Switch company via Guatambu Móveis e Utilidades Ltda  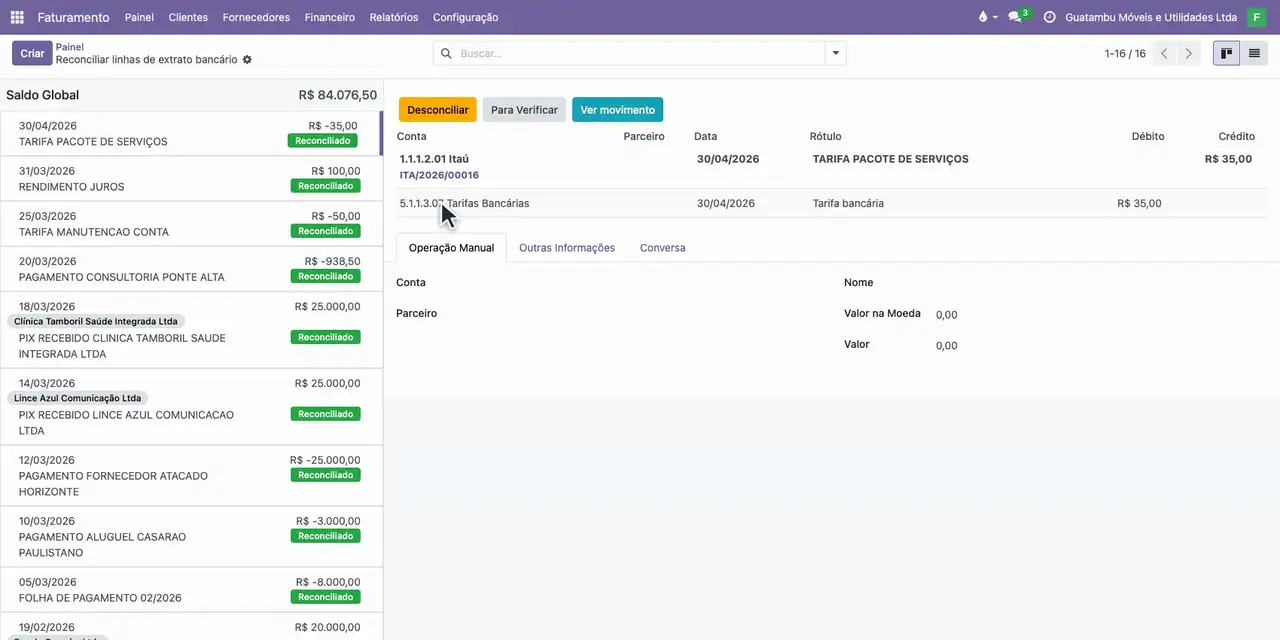coord(1151,17)
